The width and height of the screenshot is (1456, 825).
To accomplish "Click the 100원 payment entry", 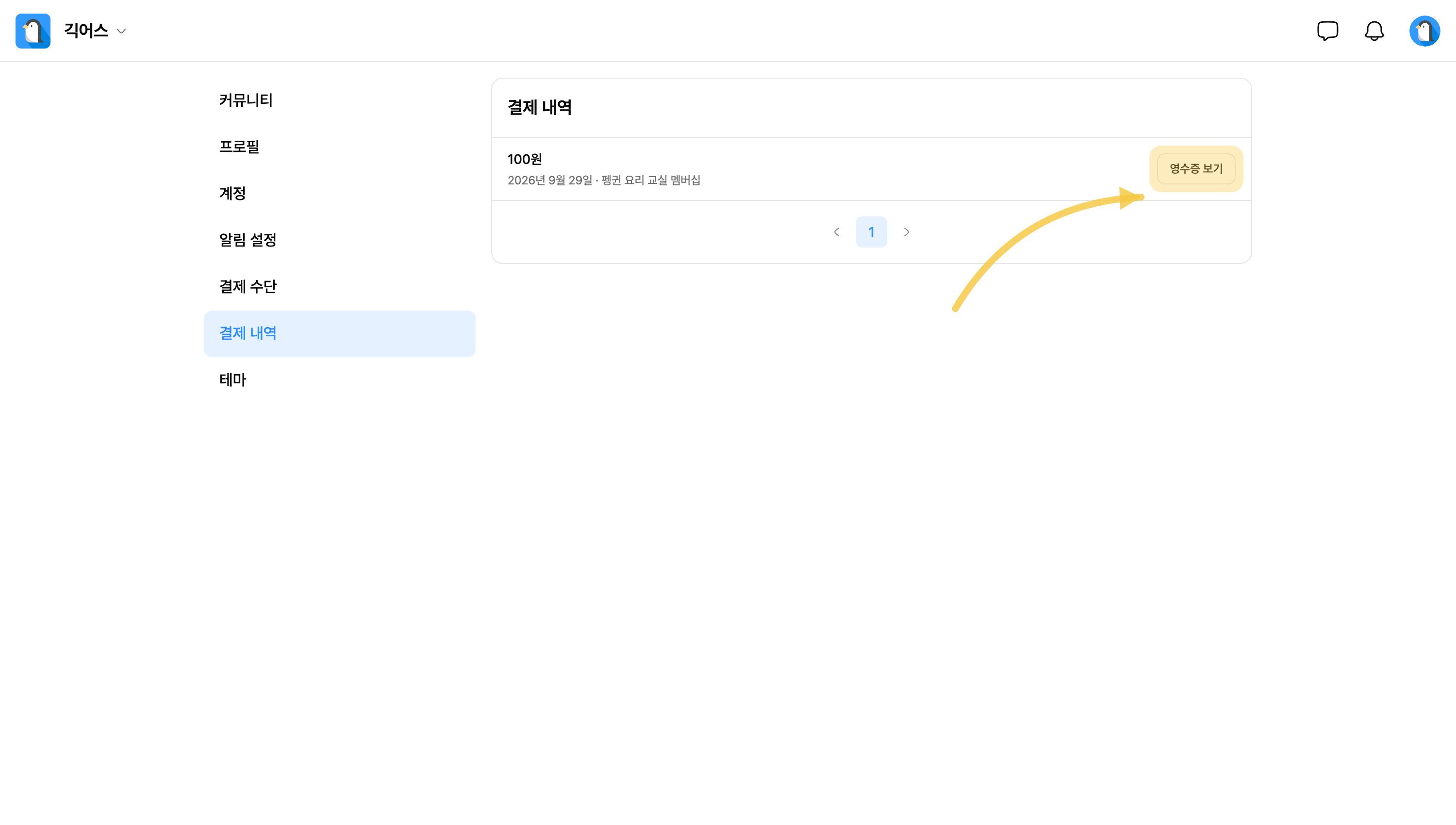I will pyautogui.click(x=525, y=159).
